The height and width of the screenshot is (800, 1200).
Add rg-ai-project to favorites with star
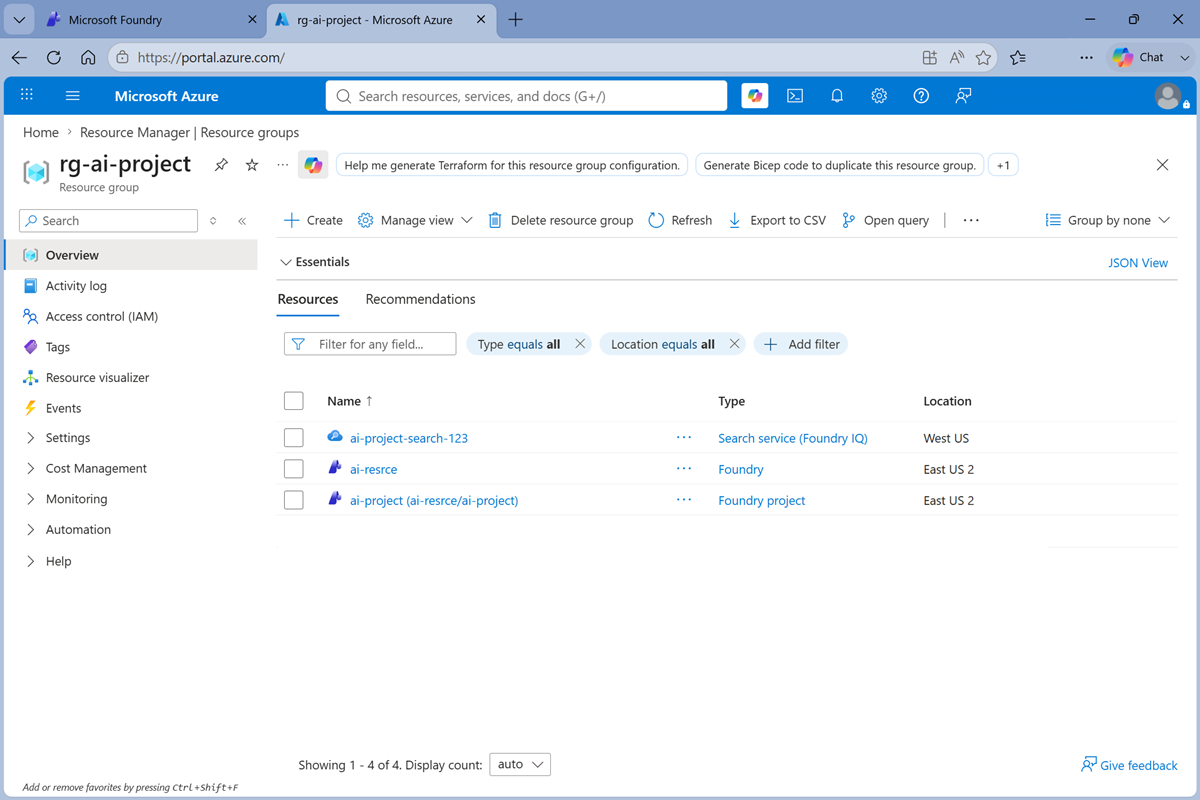coord(252,165)
